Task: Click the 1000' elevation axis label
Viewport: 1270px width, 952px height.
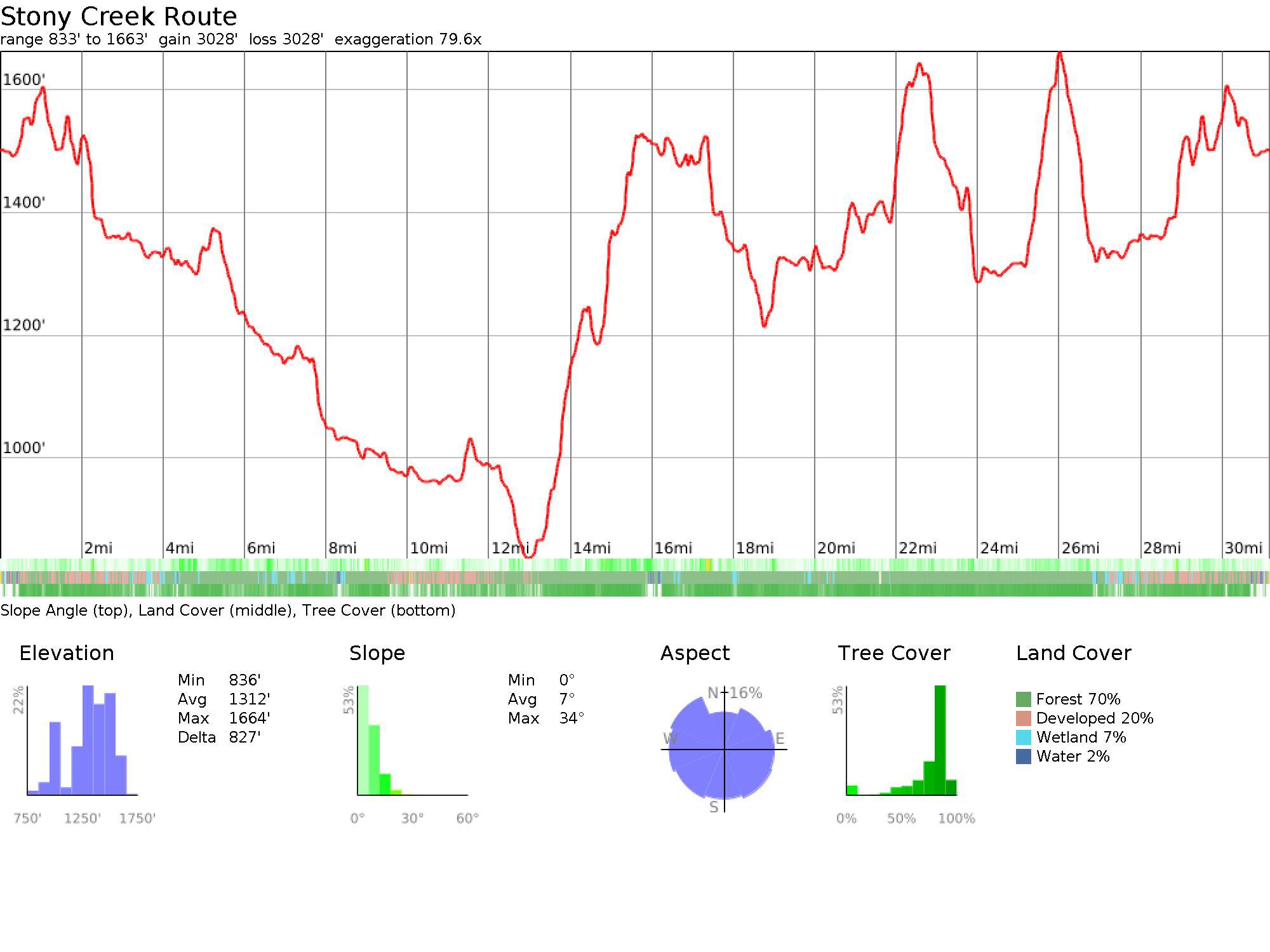Action: (24, 448)
